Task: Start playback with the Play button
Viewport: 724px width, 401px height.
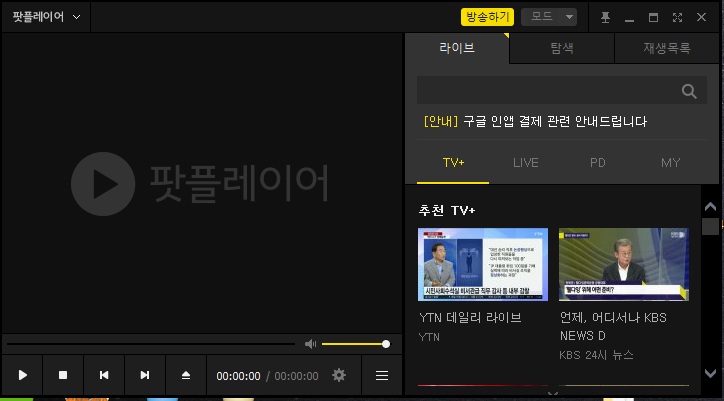Action: 22,375
